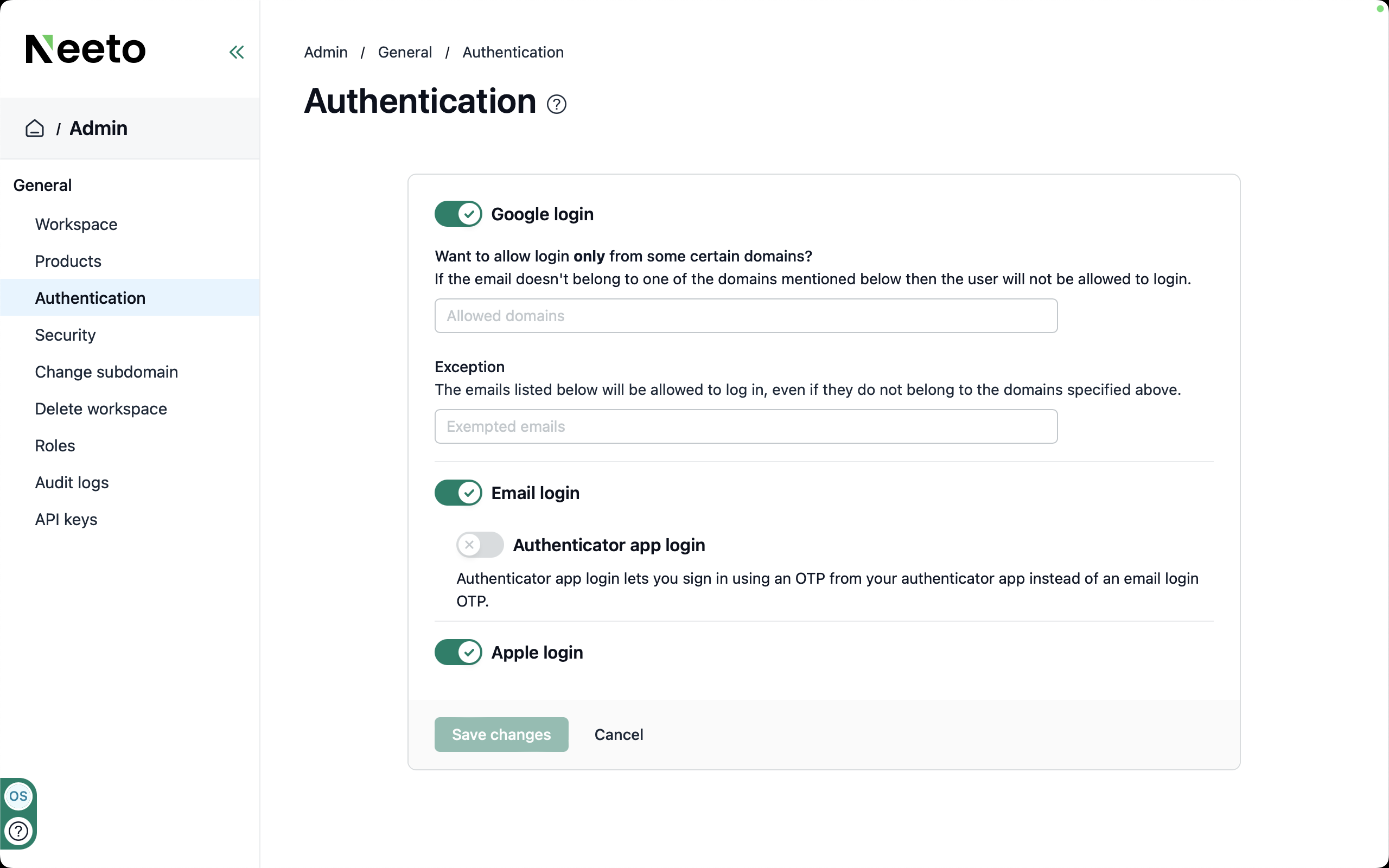Viewport: 1389px width, 868px height.
Task: Disable the Apple login toggle
Action: (x=458, y=652)
